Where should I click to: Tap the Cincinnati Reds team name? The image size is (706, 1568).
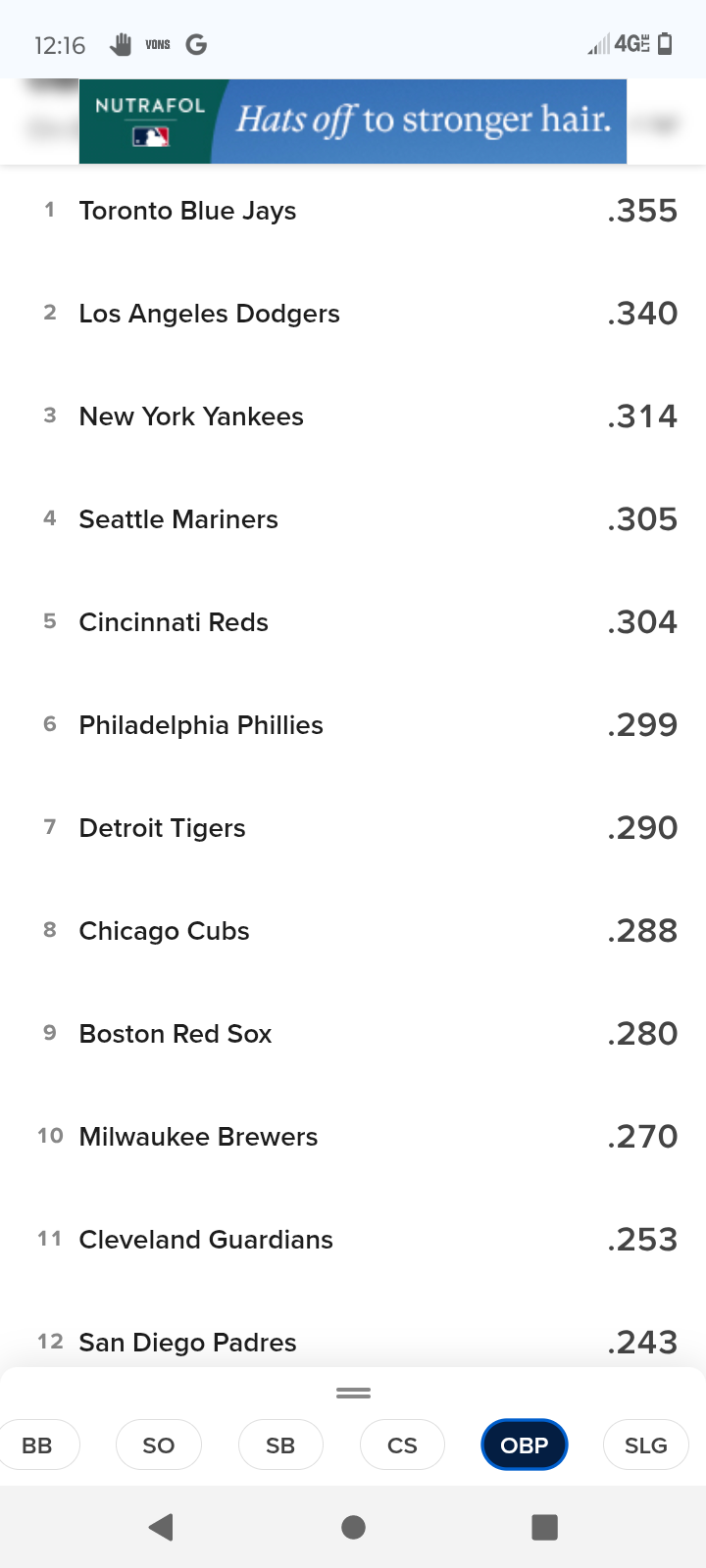[174, 622]
